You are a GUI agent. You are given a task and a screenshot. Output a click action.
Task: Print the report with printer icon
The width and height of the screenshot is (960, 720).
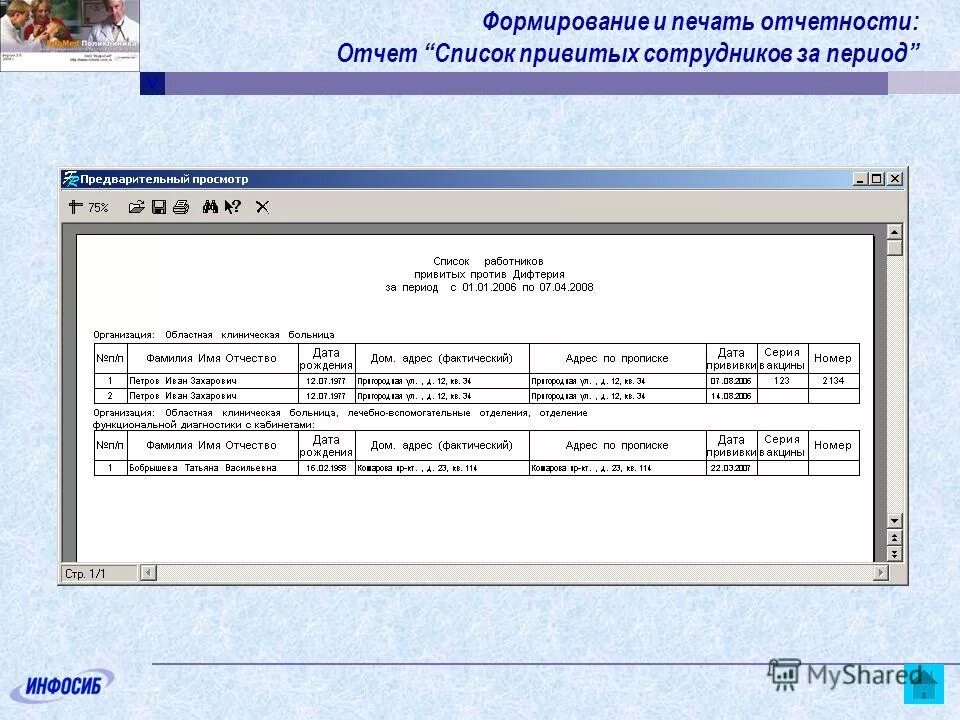pos(181,207)
